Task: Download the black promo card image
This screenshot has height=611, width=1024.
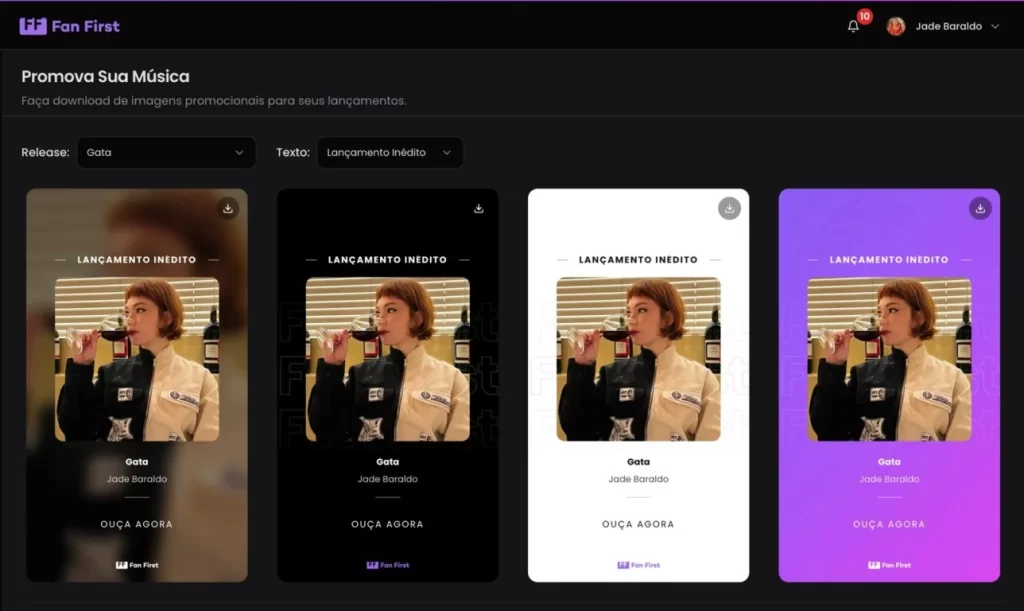Action: tap(479, 208)
